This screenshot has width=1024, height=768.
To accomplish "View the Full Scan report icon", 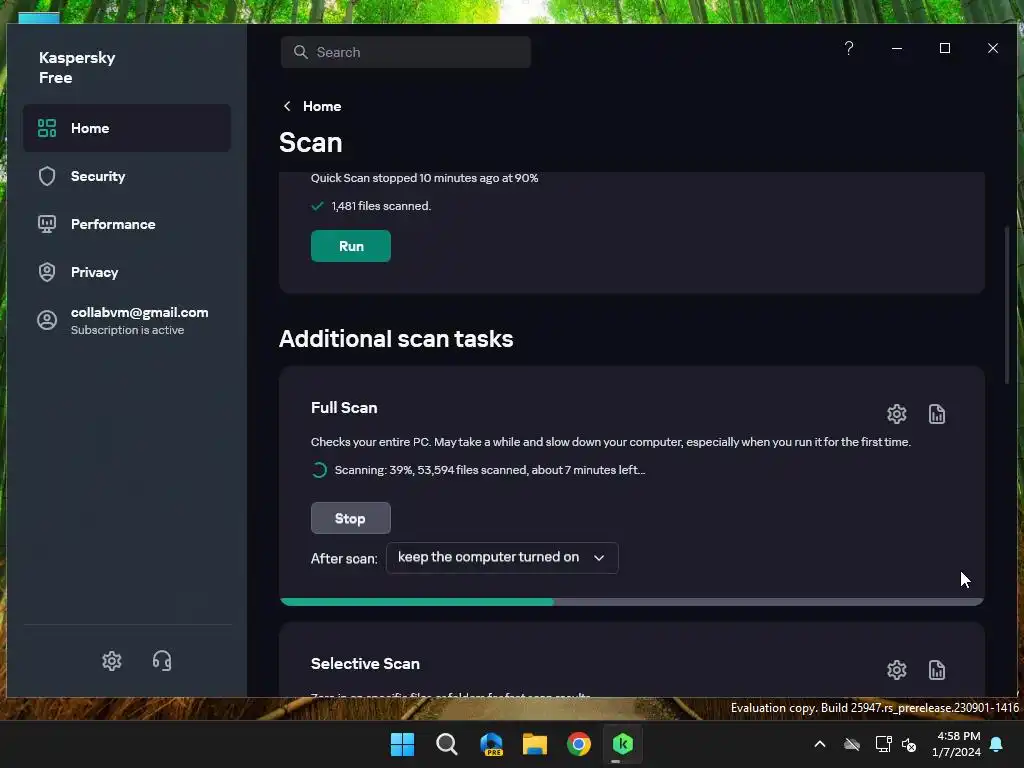I will point(936,414).
